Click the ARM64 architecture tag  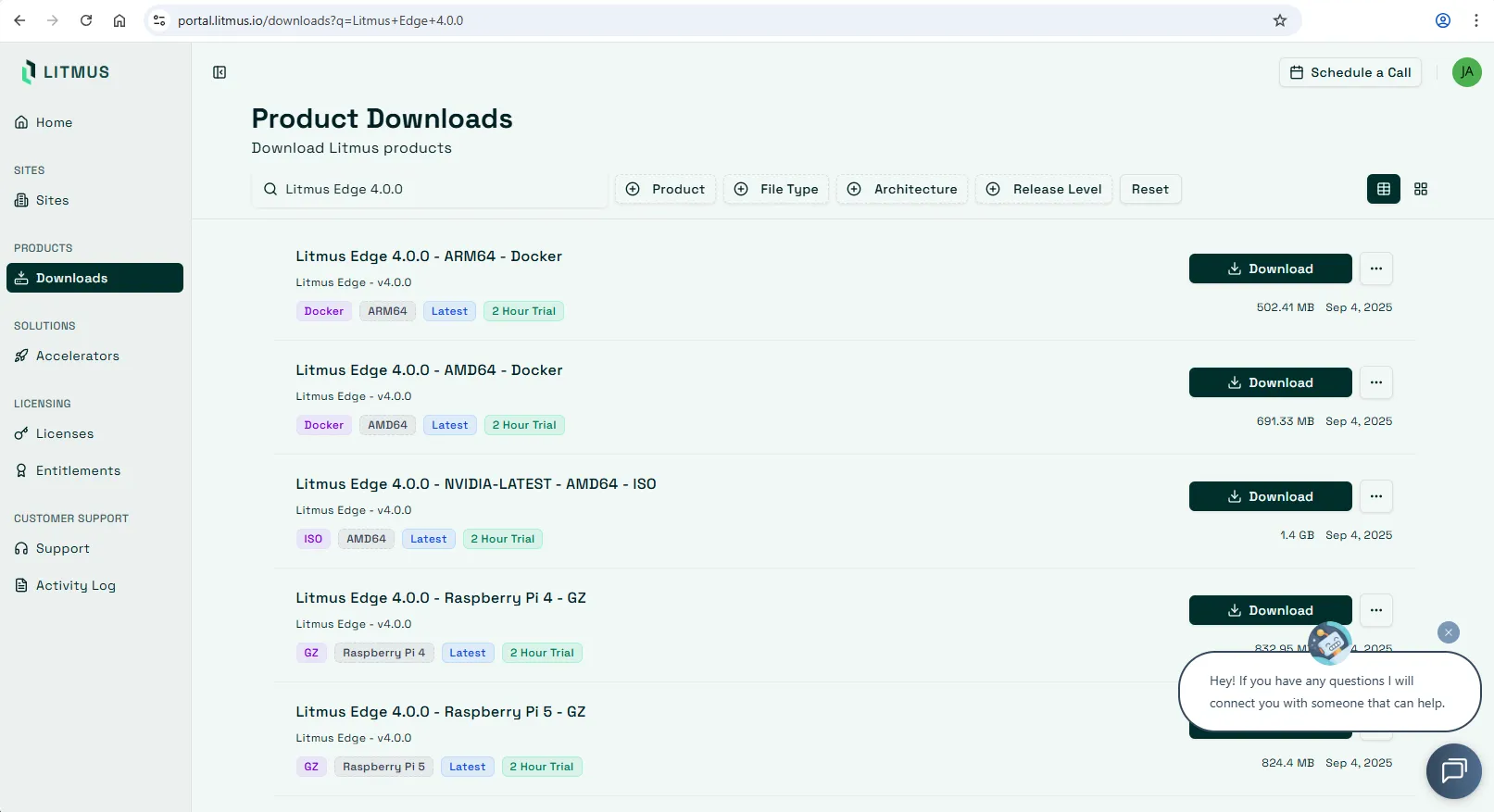pos(387,311)
